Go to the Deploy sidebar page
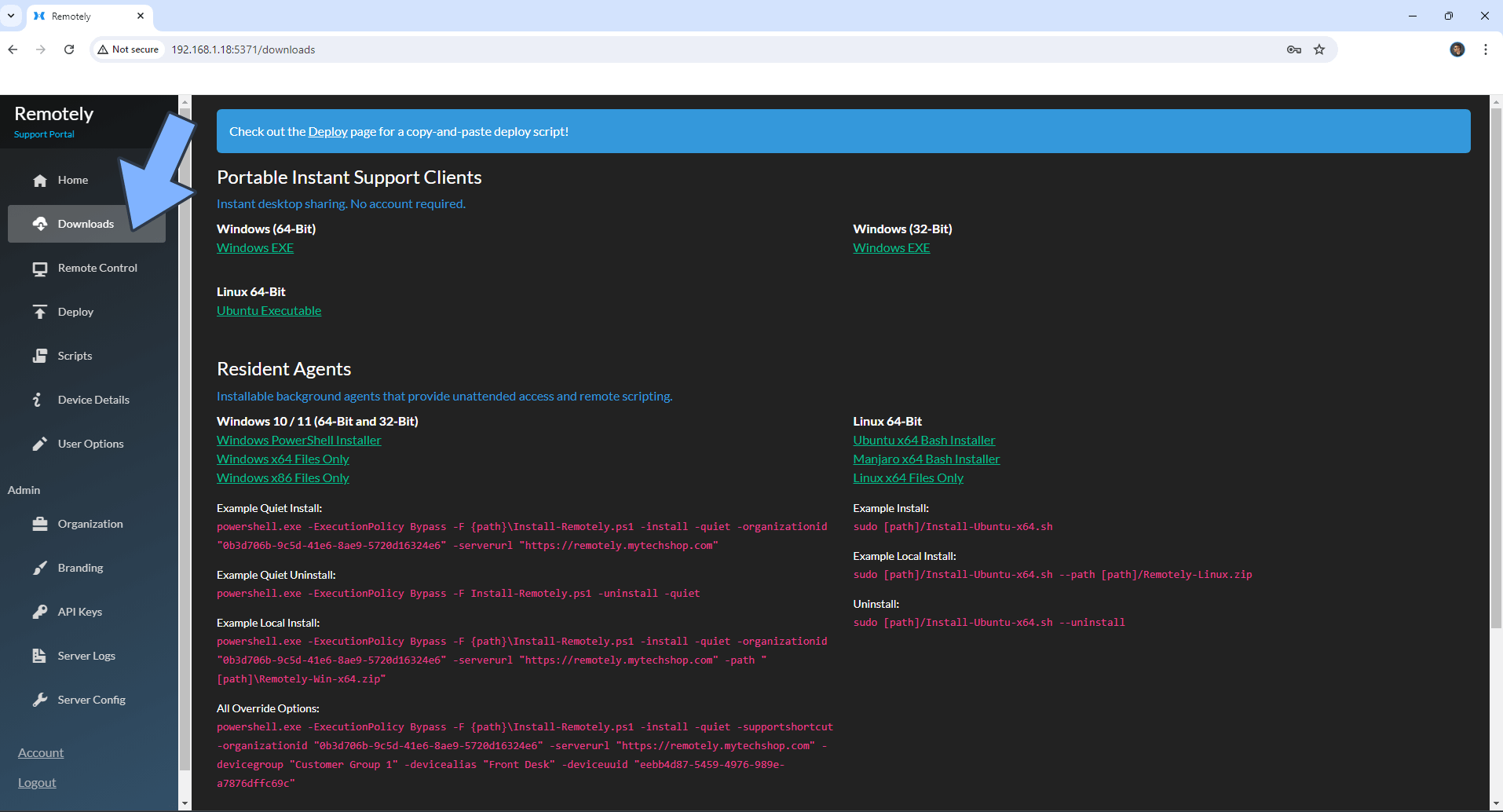The height and width of the screenshot is (812, 1503). click(x=86, y=312)
